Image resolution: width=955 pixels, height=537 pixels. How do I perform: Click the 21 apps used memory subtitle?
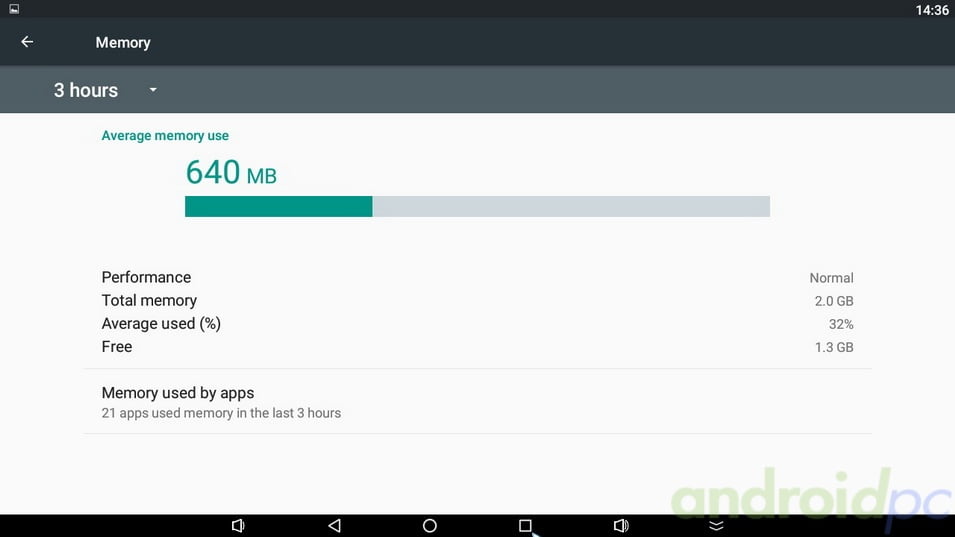point(221,413)
